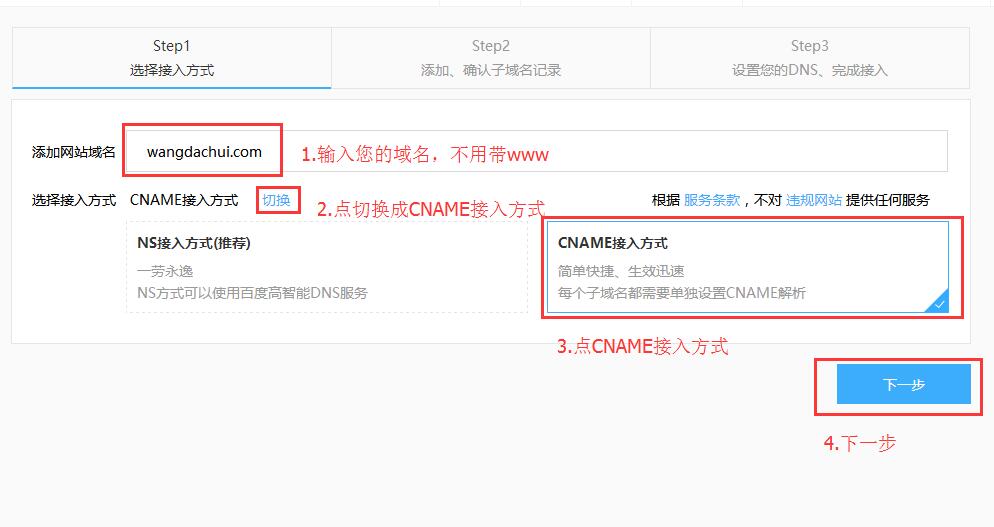Click the 简单快捷、生效迅速 description line

(621, 271)
